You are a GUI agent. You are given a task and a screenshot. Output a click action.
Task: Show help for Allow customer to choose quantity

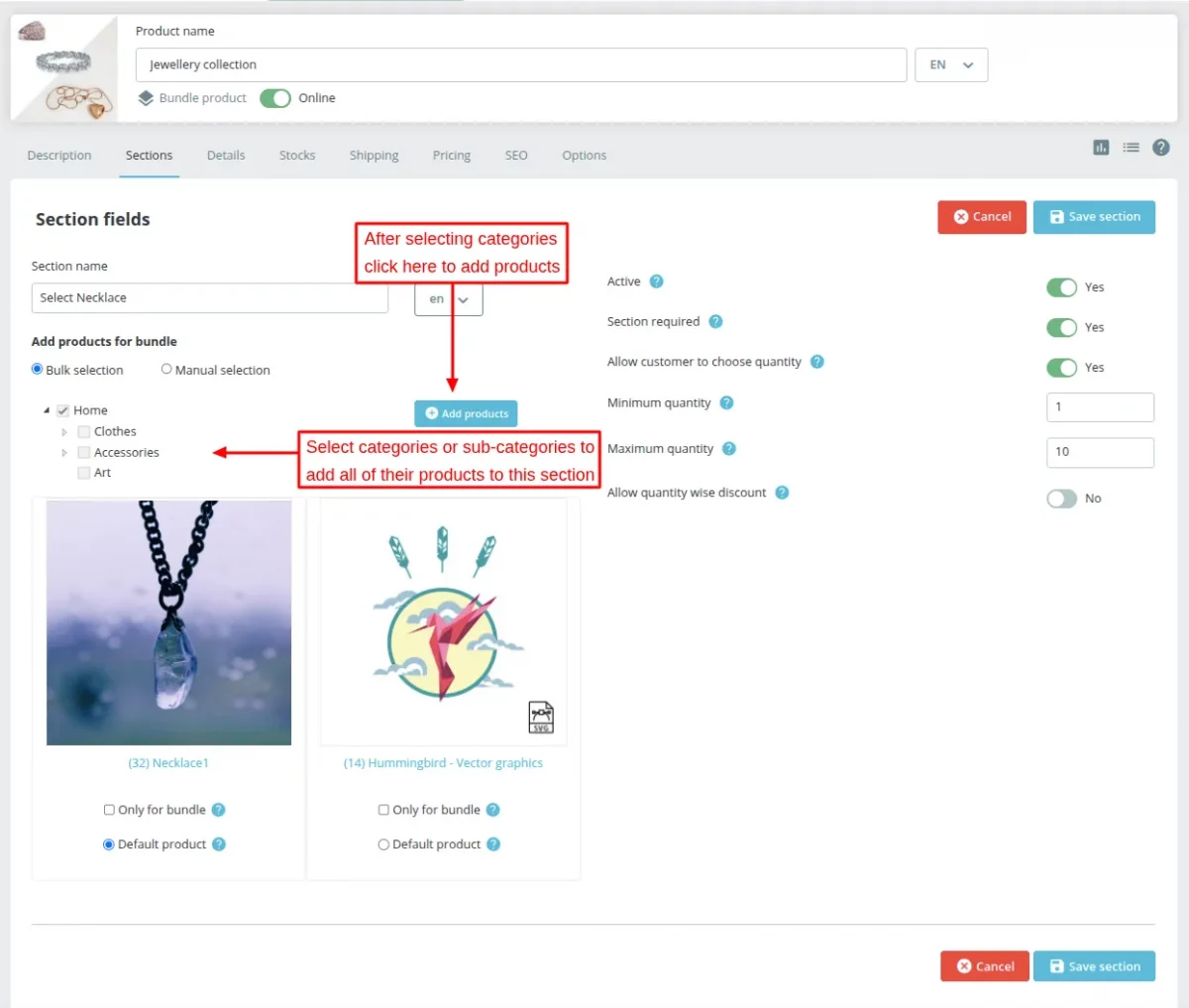(x=817, y=362)
